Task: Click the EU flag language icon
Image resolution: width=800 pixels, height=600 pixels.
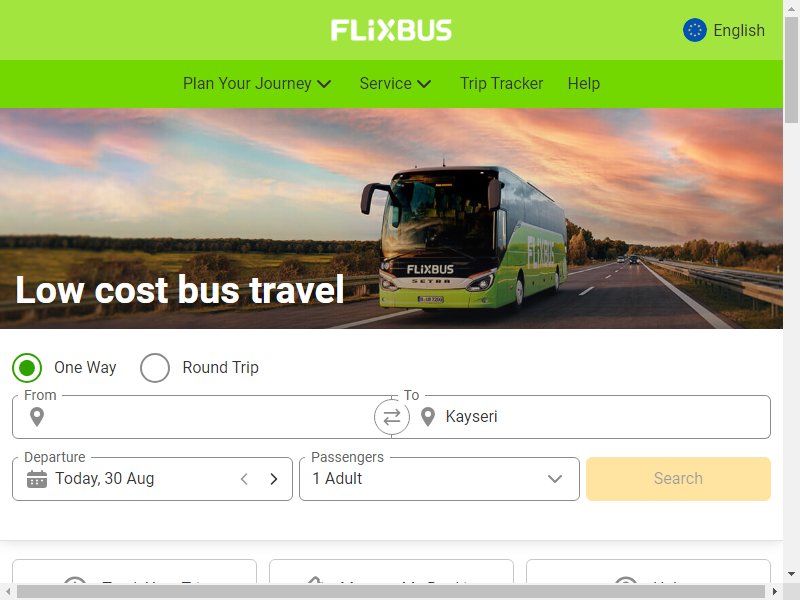Action: (694, 30)
